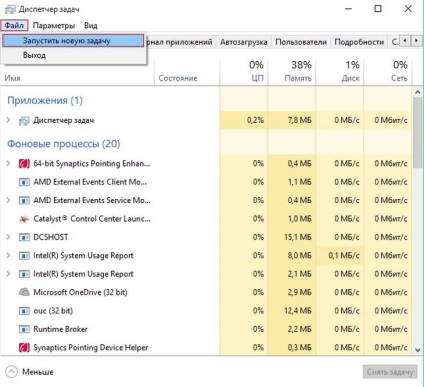Click the Catalyst Control Center Launcher icon
Image resolution: width=424 pixels, height=387 pixels.
24,219
